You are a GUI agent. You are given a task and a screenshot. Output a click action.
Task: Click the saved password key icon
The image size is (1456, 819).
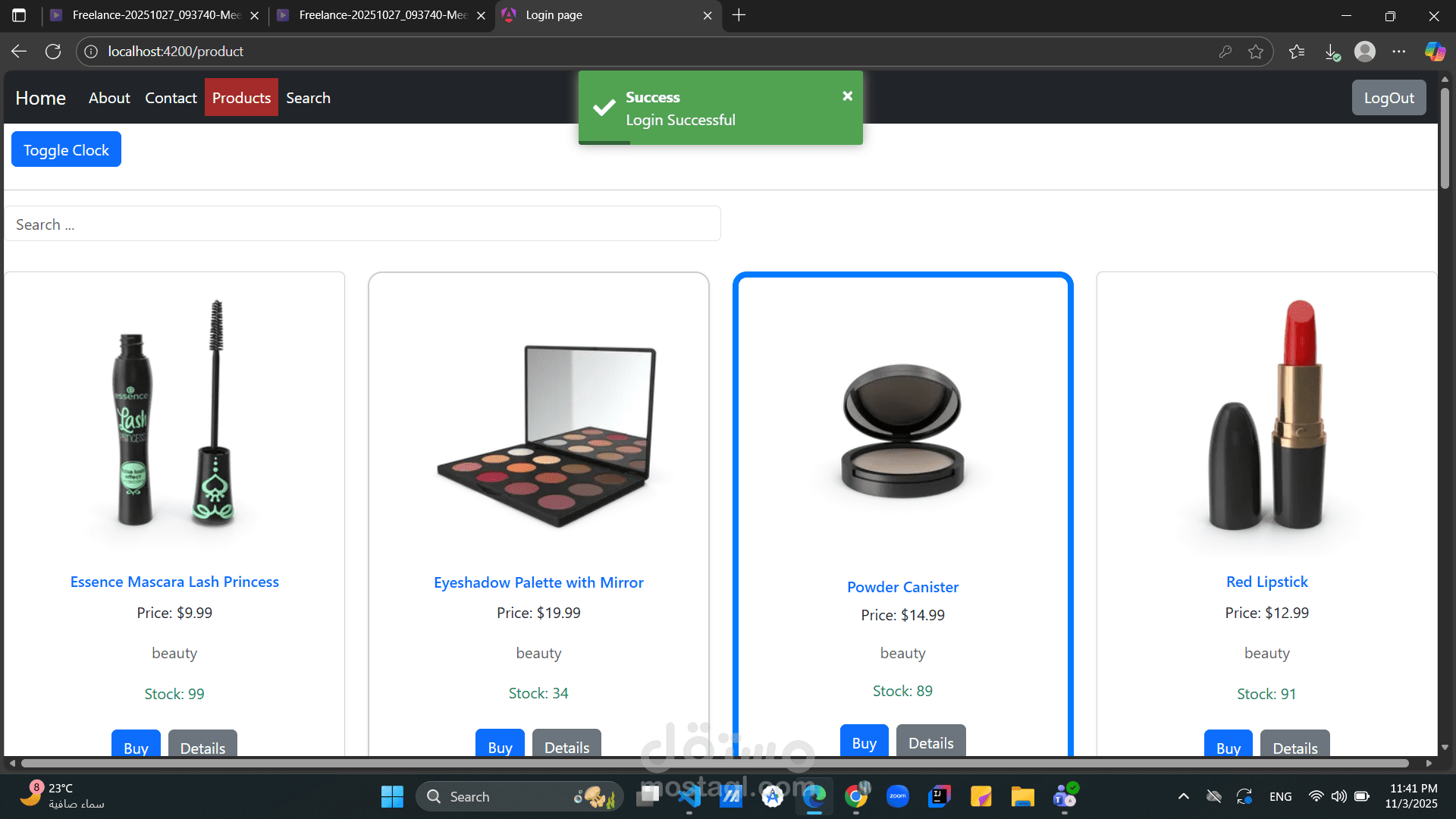pos(1225,52)
